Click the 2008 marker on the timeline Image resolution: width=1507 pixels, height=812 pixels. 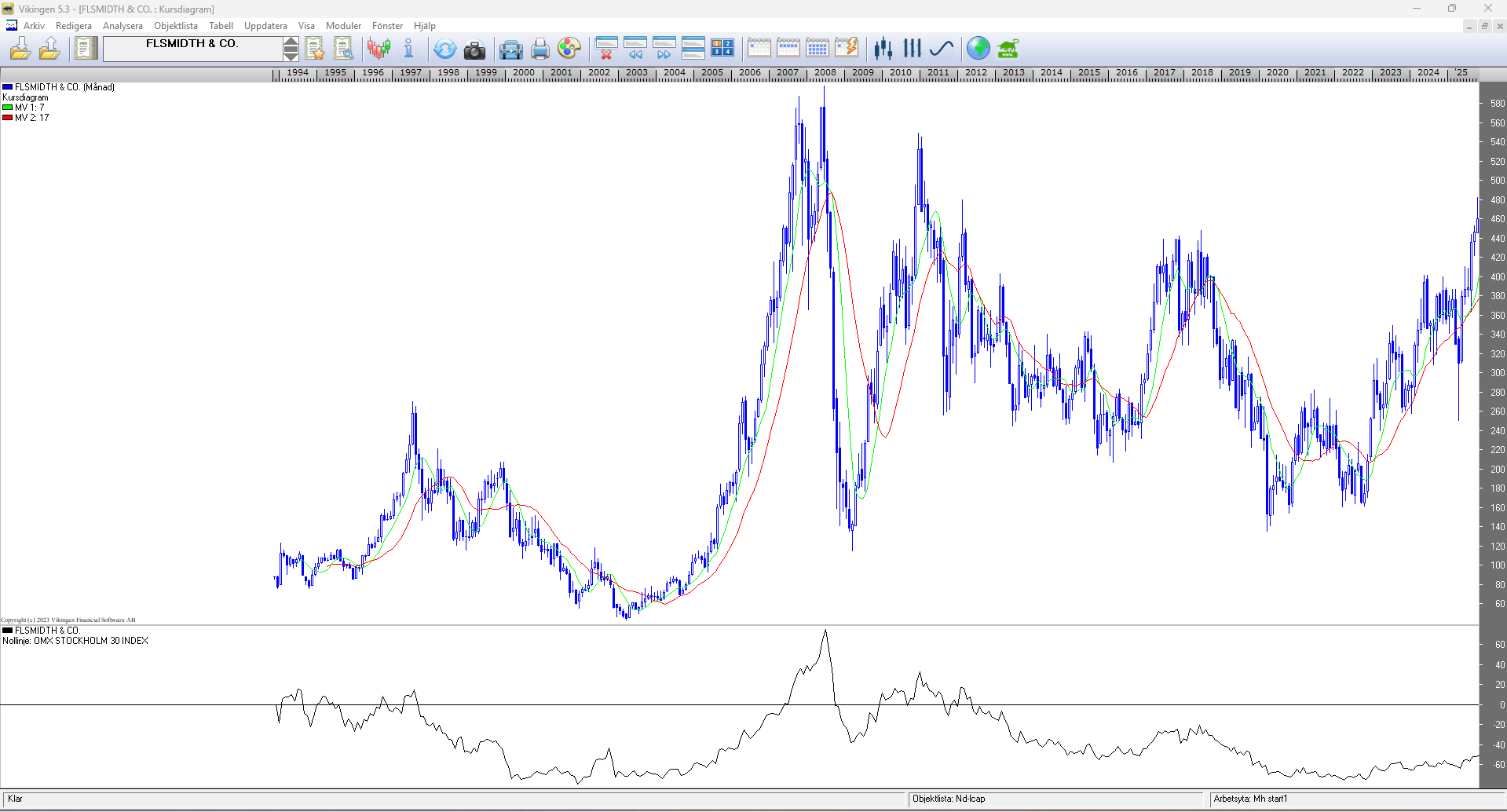tap(825, 72)
